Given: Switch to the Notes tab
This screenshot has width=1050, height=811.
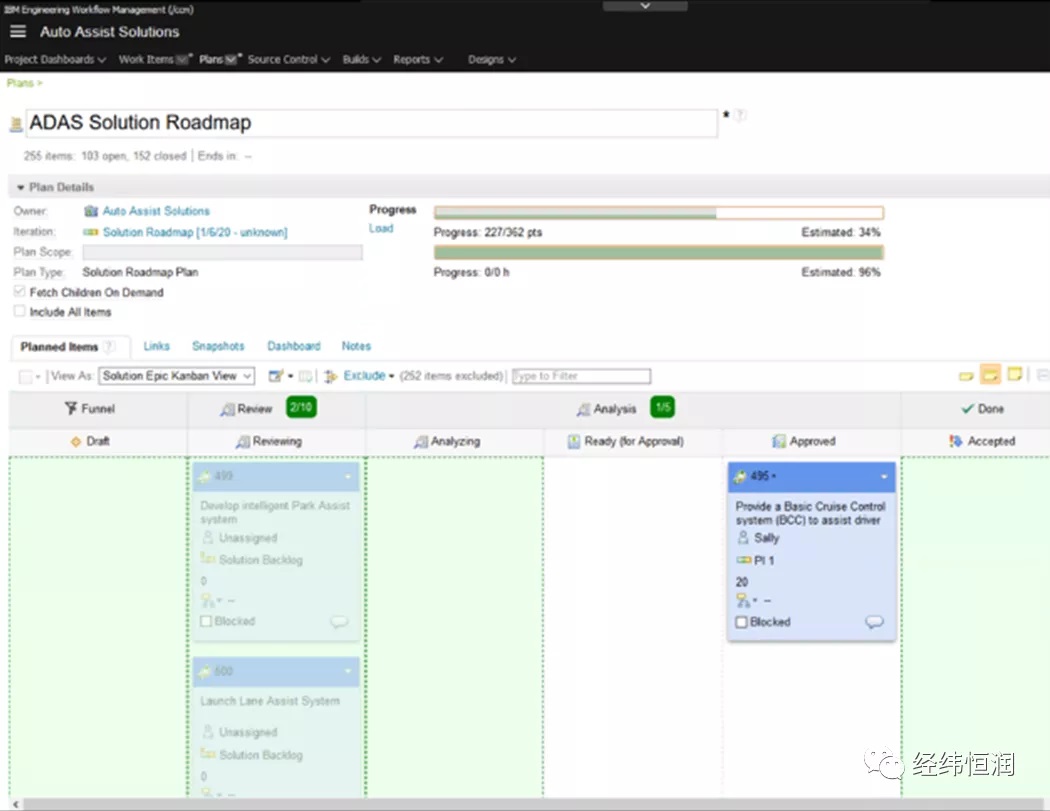Looking at the screenshot, I should pos(356,346).
